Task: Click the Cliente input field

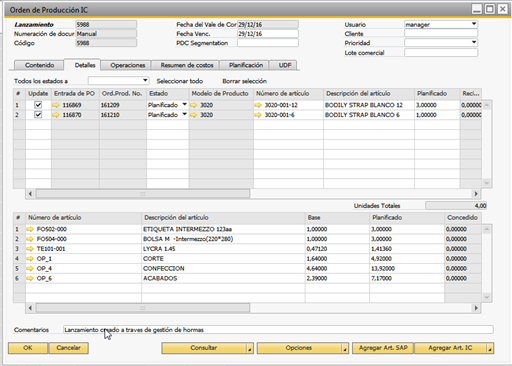Action: coord(441,33)
